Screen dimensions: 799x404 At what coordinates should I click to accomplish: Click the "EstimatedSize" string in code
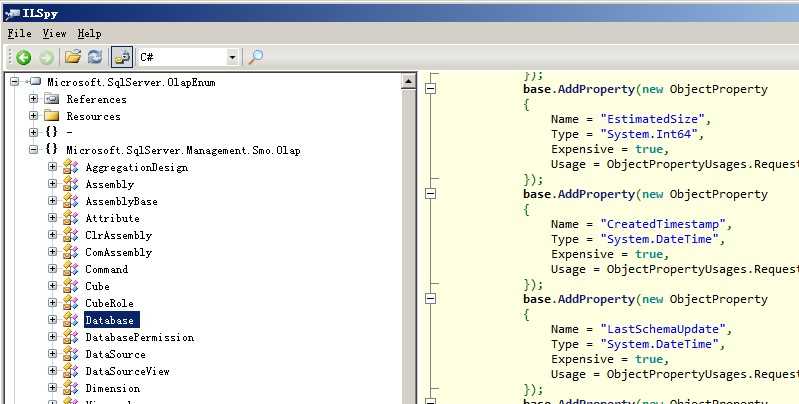pyautogui.click(x=652, y=119)
